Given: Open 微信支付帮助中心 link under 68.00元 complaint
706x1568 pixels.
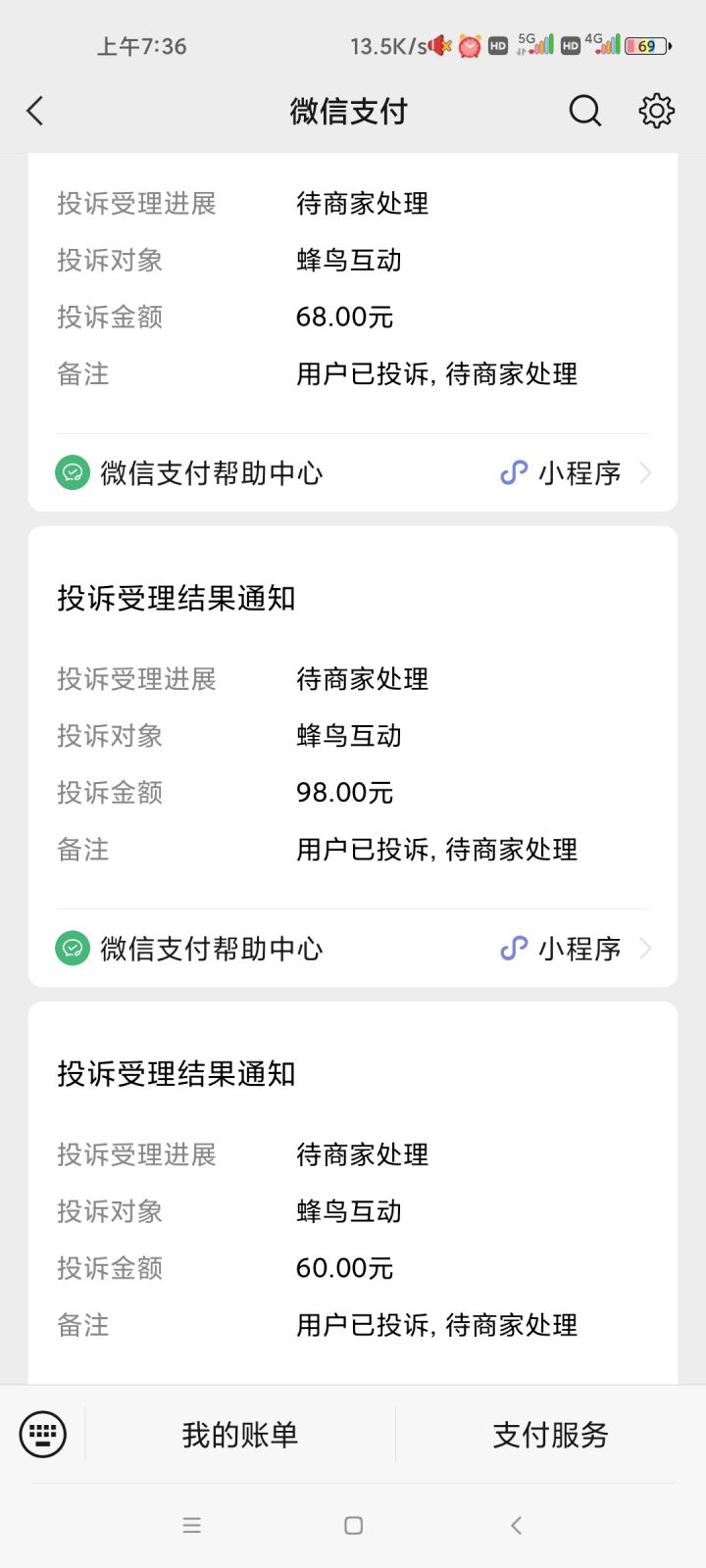Looking at the screenshot, I should click(x=212, y=473).
